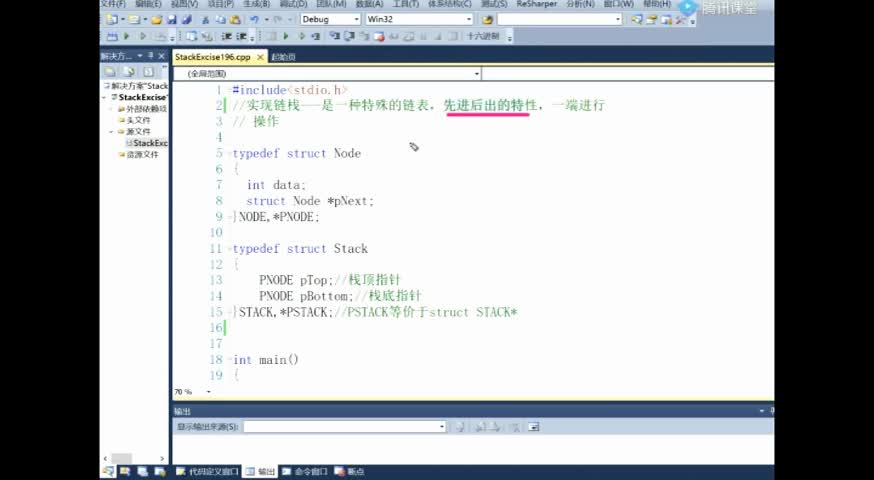Collapse the typedef struct Node code block
Viewport: 874px width, 480px height.
pos(230,153)
